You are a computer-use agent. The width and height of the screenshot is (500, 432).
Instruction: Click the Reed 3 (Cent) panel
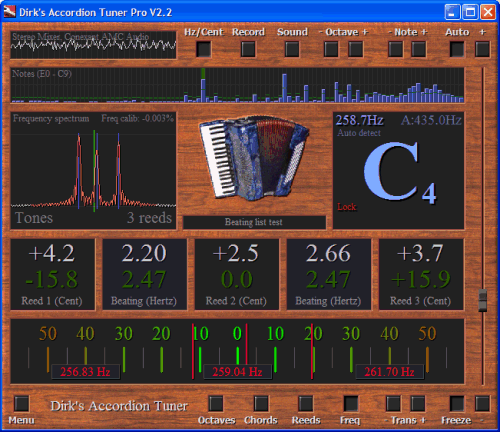coord(421,274)
